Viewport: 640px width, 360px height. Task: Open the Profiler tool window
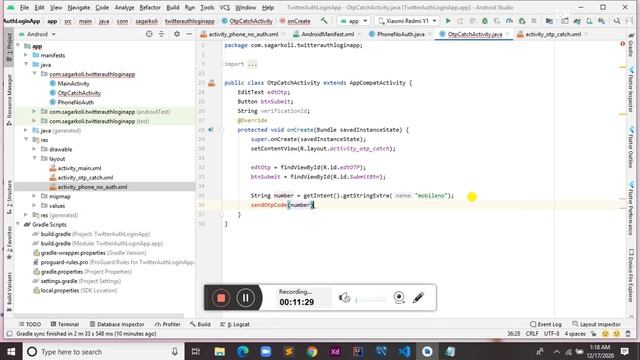coord(167,324)
